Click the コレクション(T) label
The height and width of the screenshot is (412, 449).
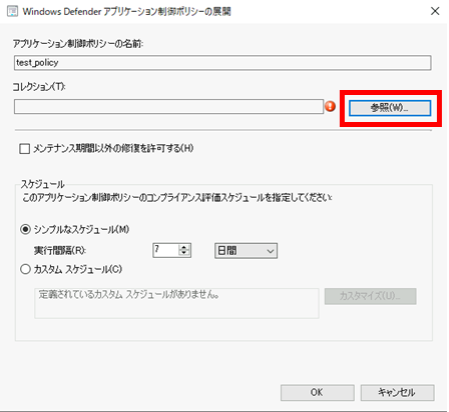[x=39, y=87]
